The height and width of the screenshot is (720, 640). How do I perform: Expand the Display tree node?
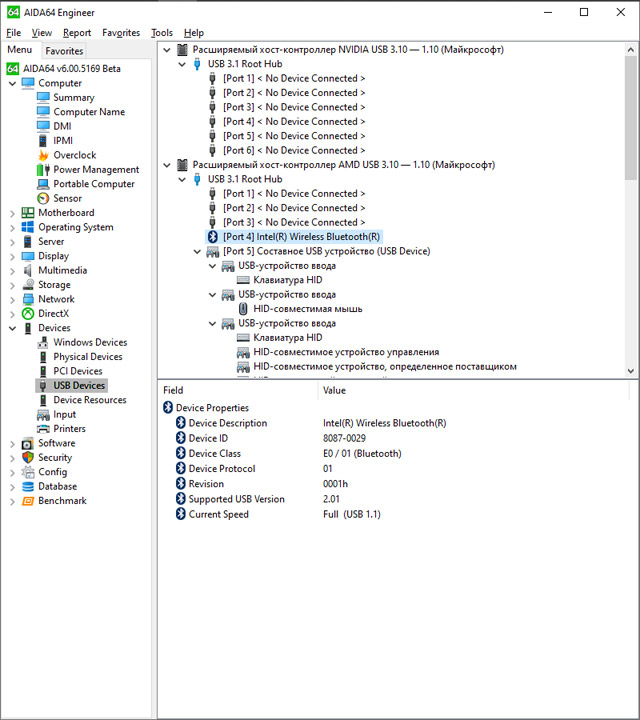(12, 256)
